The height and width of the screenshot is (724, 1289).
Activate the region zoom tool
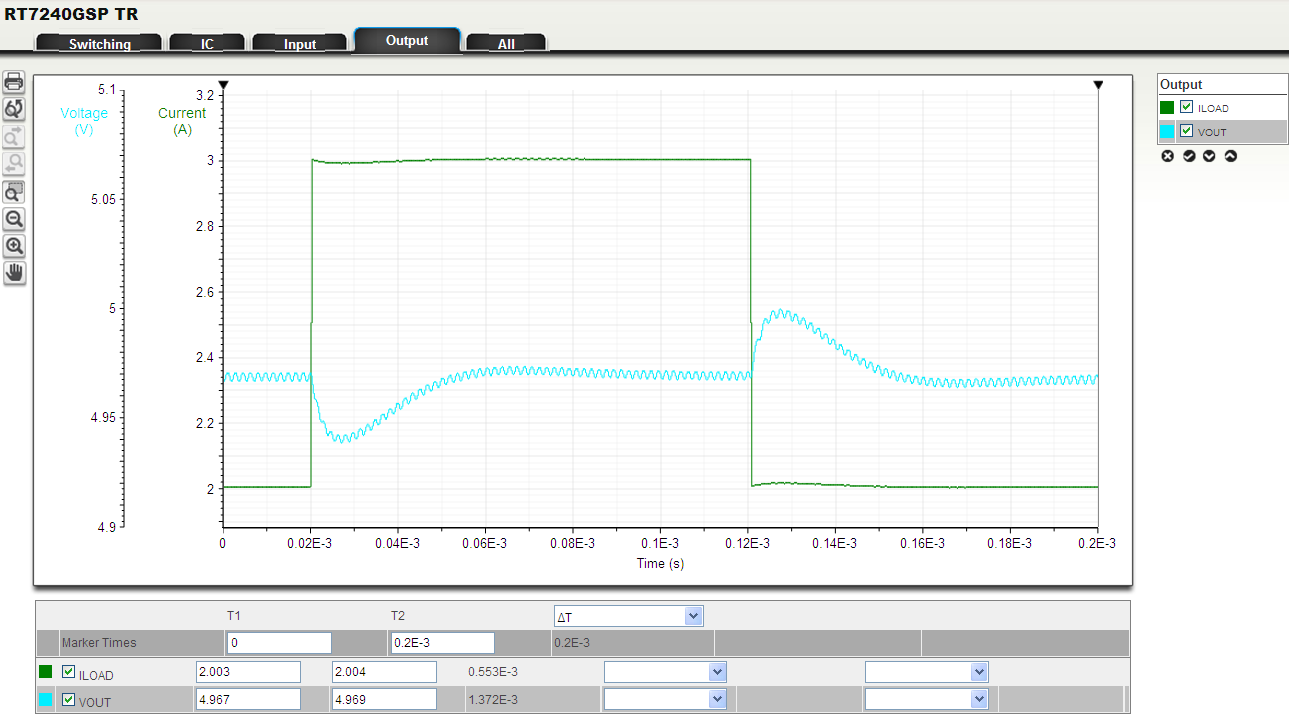point(14,191)
